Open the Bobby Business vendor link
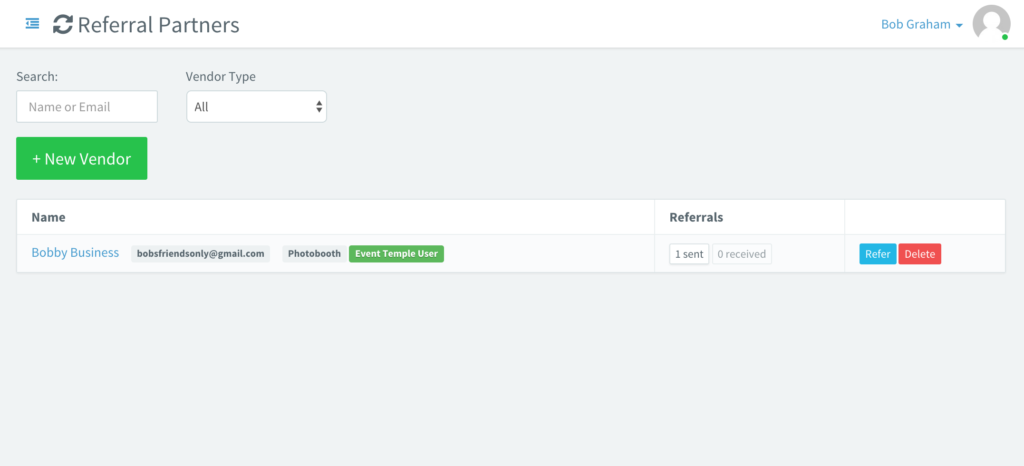Viewport: 1024px width, 466px height. [75, 253]
